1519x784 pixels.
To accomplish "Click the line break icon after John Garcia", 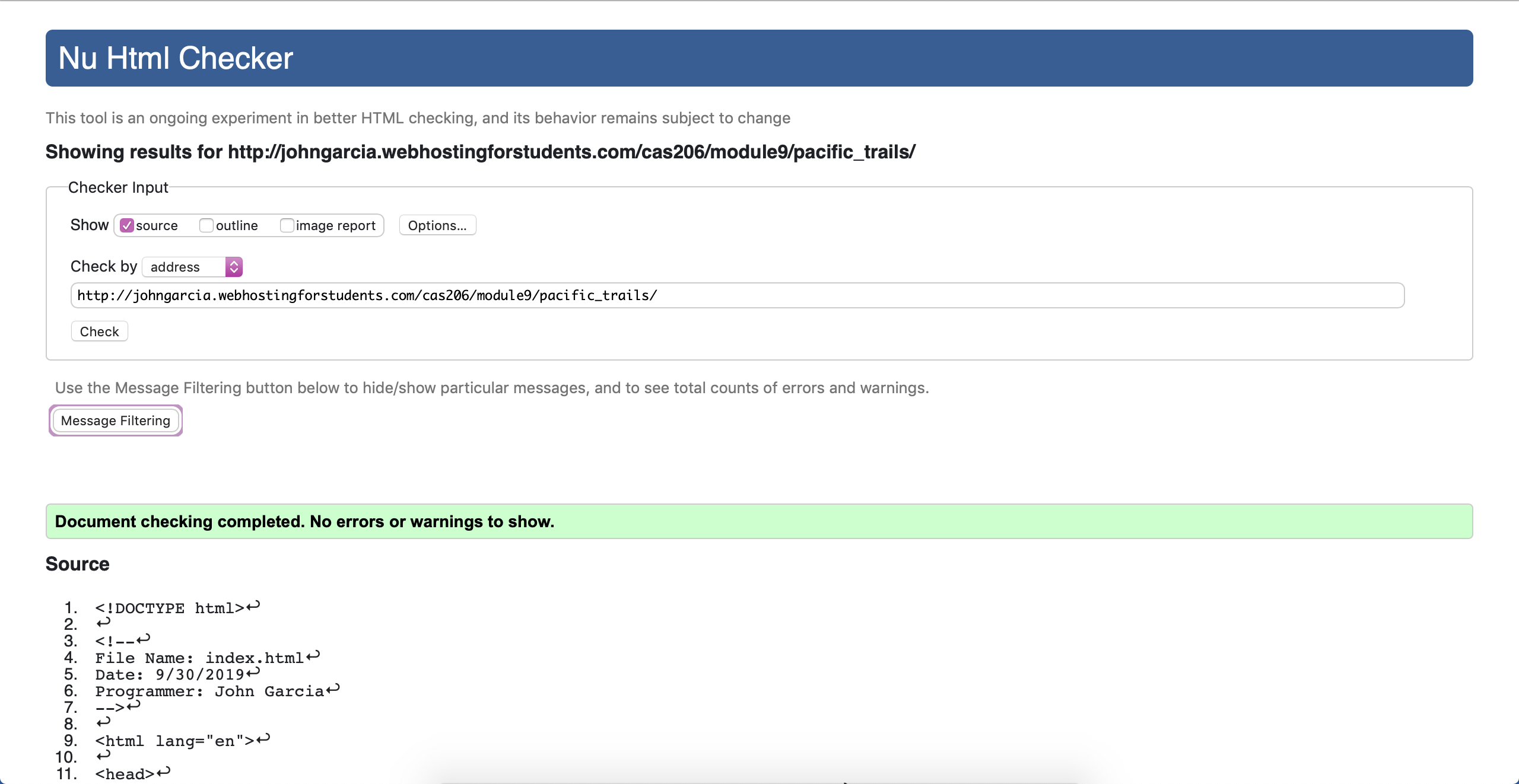I will [333, 689].
